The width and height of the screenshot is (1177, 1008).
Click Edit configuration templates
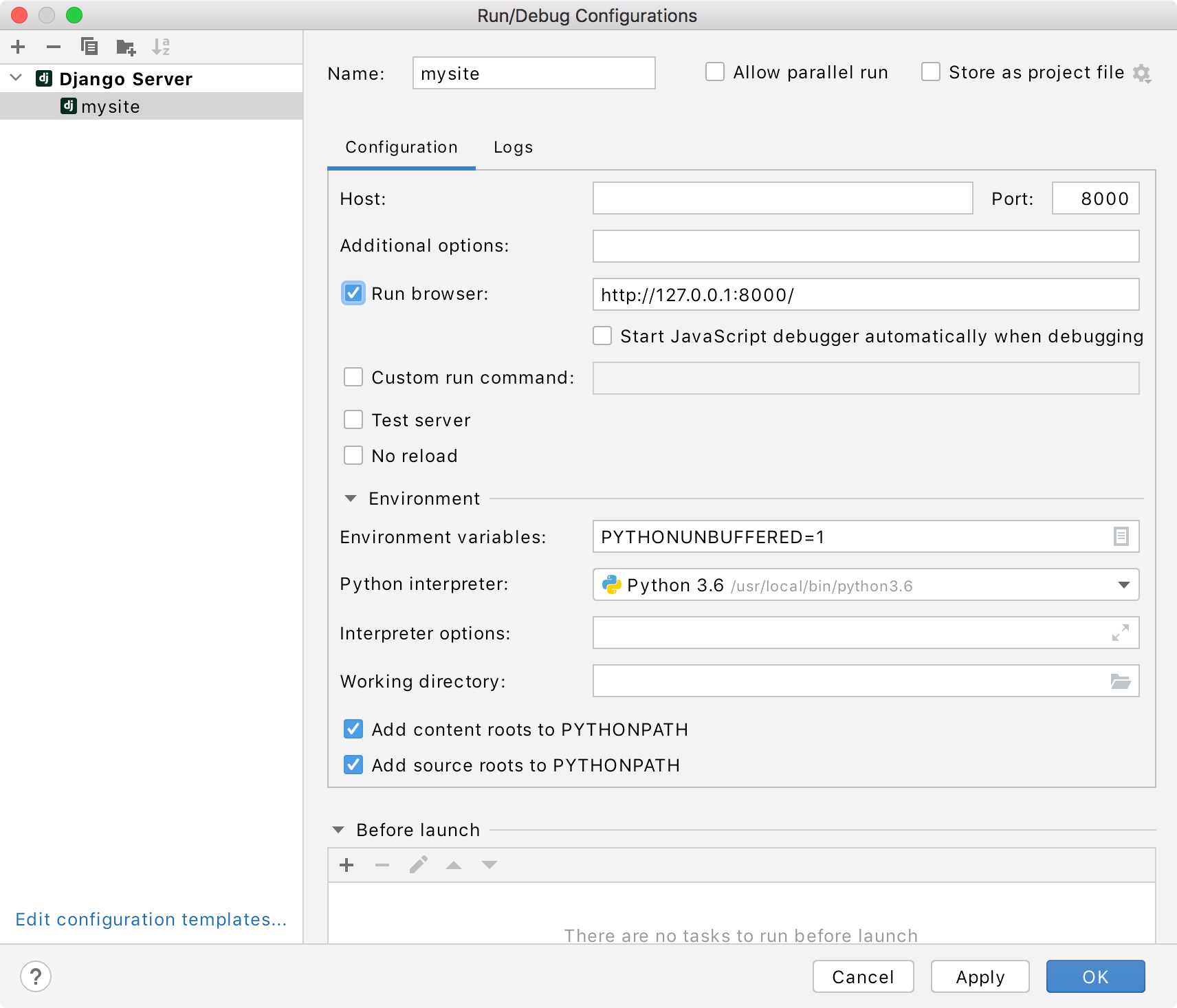click(151, 919)
